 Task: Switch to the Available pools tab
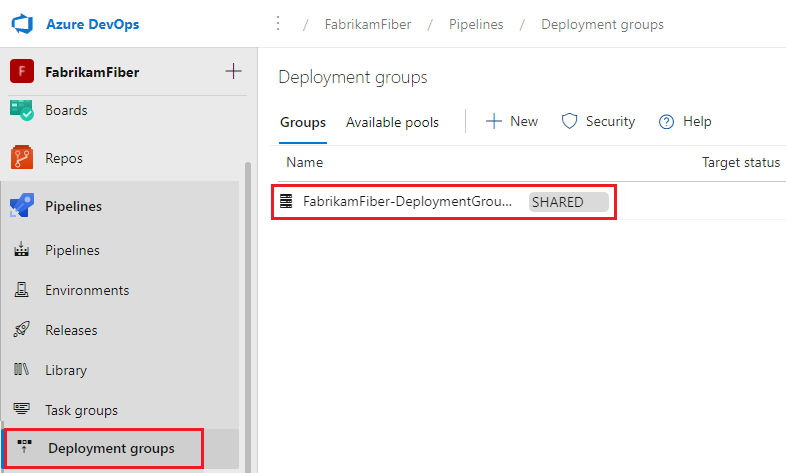click(392, 122)
